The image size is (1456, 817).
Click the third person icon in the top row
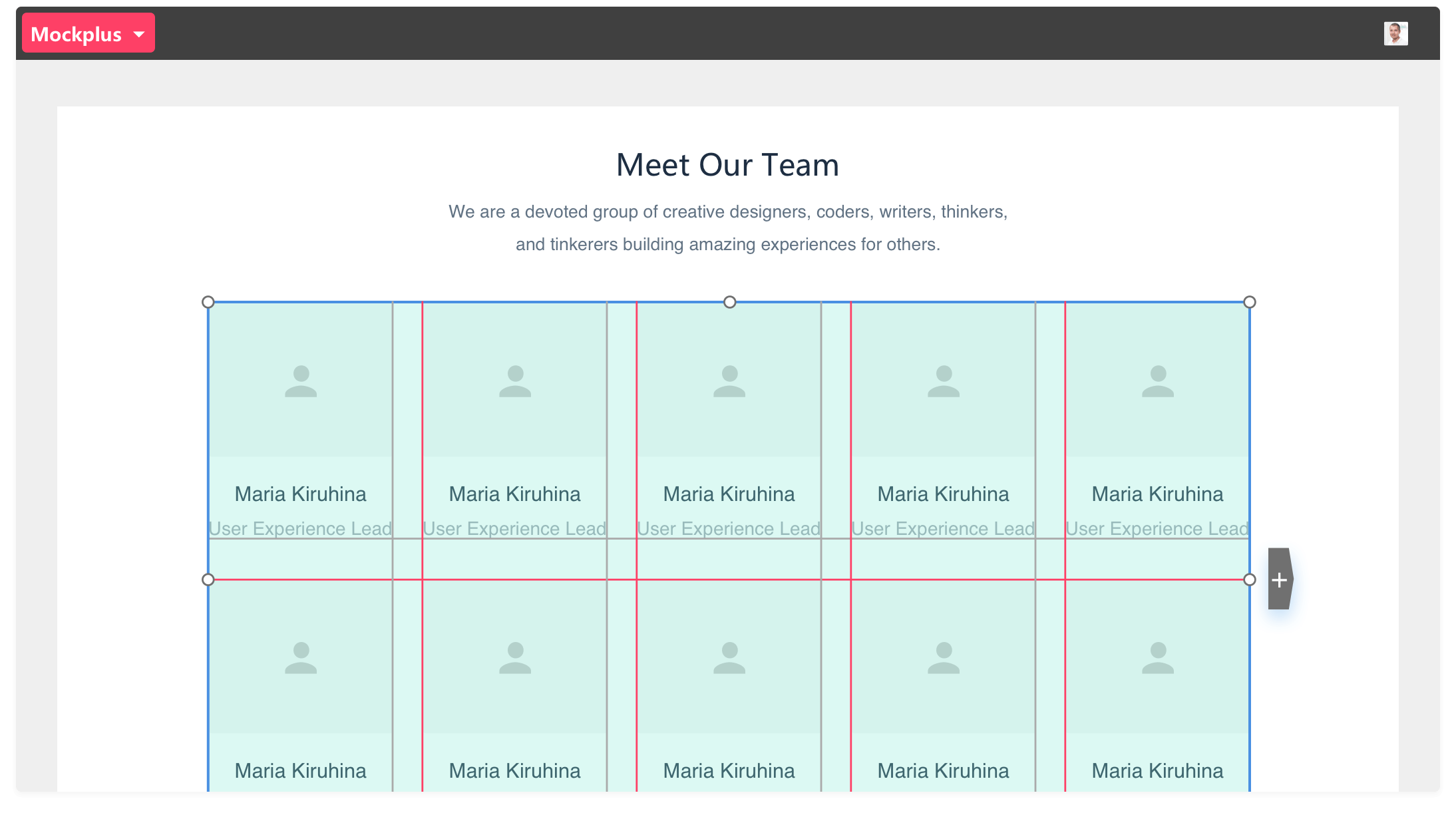point(729,381)
